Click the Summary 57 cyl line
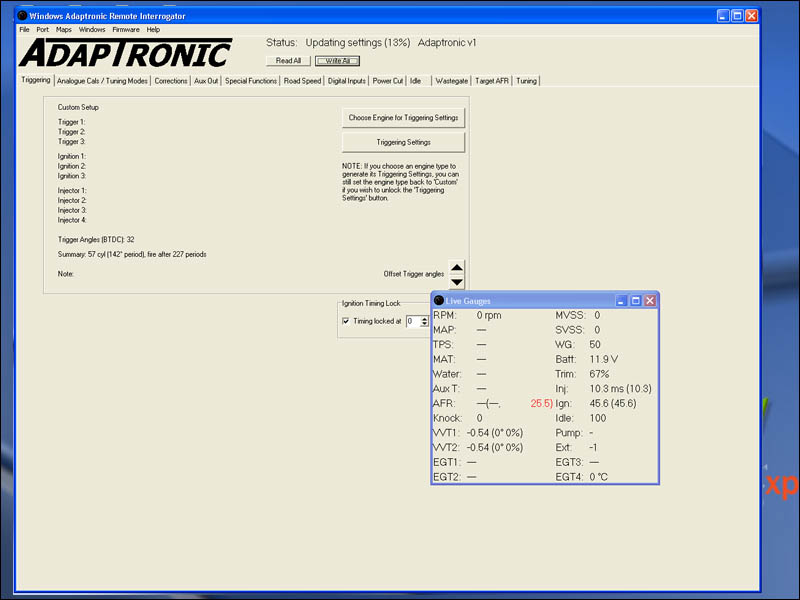 132,254
